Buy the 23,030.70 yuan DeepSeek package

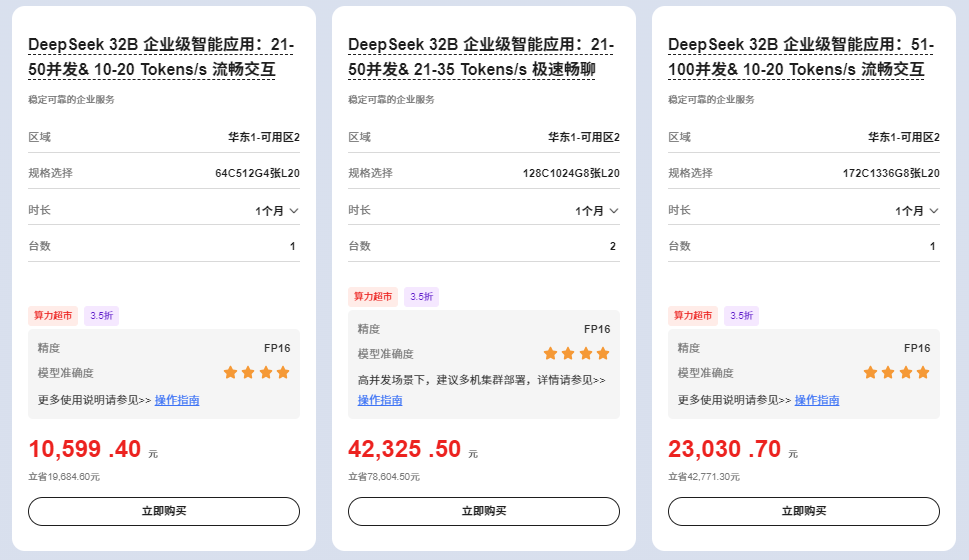click(x=804, y=511)
